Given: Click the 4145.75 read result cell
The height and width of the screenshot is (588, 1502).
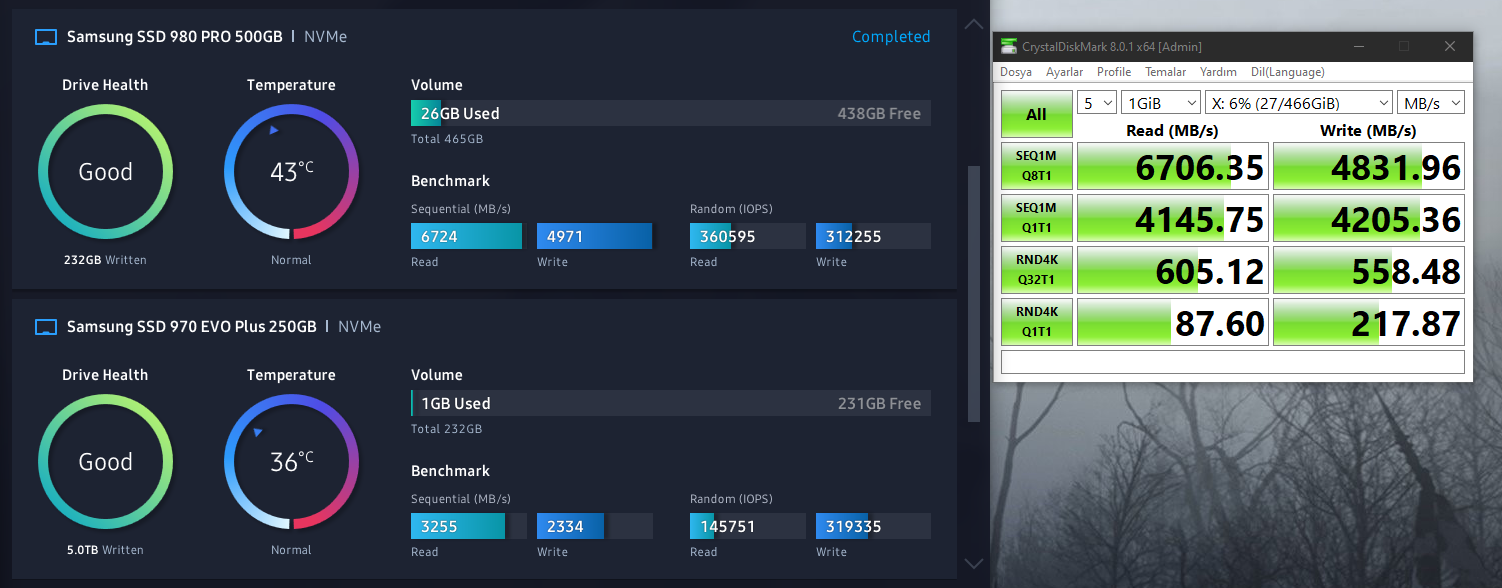Looking at the screenshot, I should (x=1173, y=218).
